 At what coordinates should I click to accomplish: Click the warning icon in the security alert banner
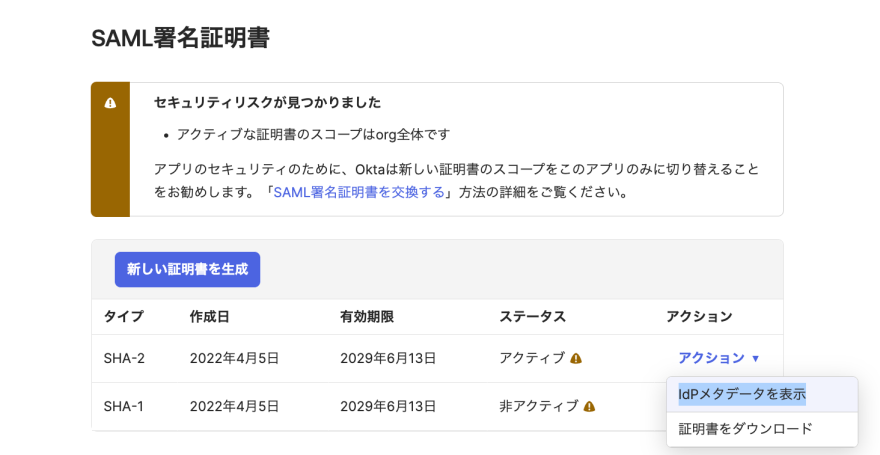pos(110,103)
